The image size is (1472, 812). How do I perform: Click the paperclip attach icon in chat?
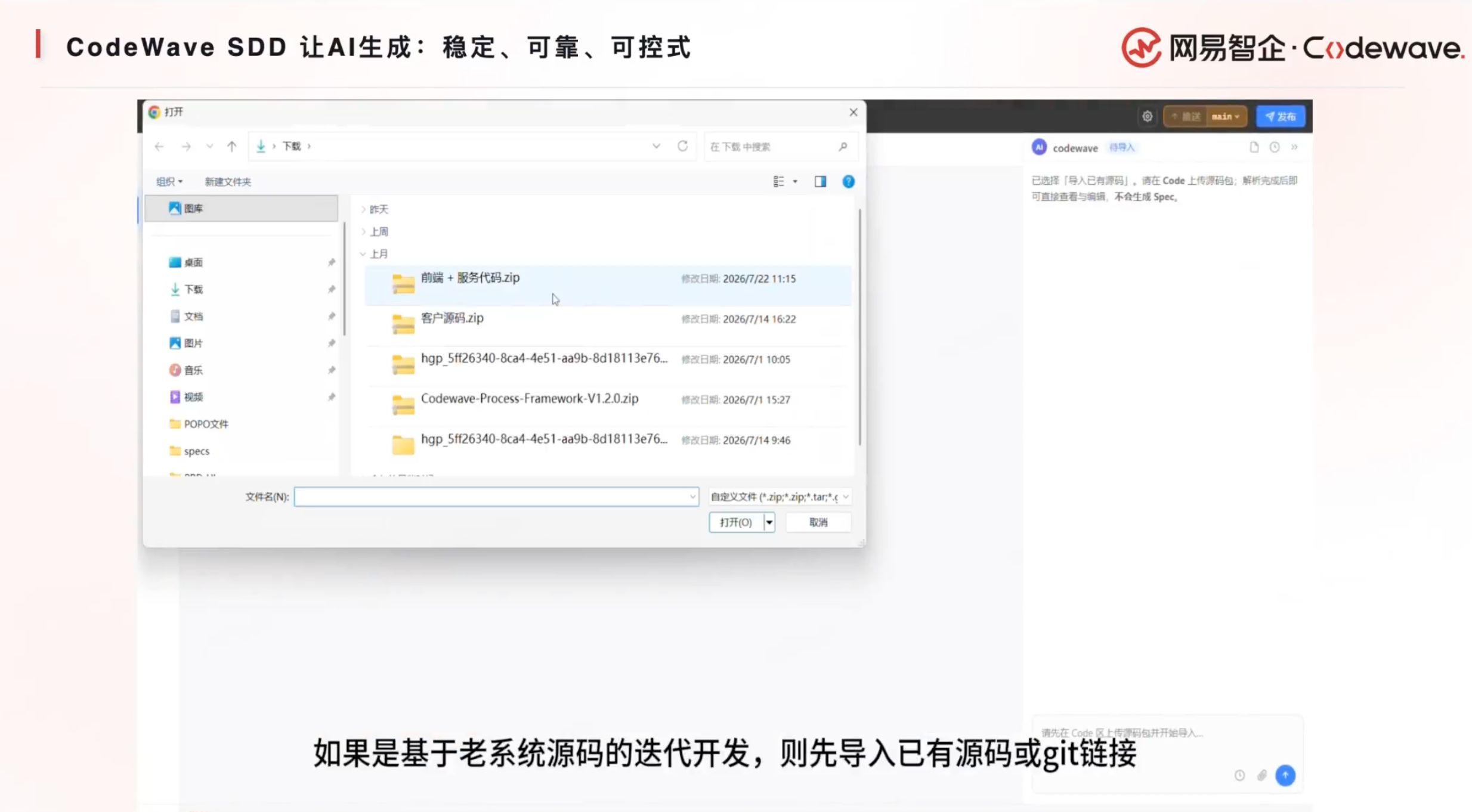tap(1262, 775)
